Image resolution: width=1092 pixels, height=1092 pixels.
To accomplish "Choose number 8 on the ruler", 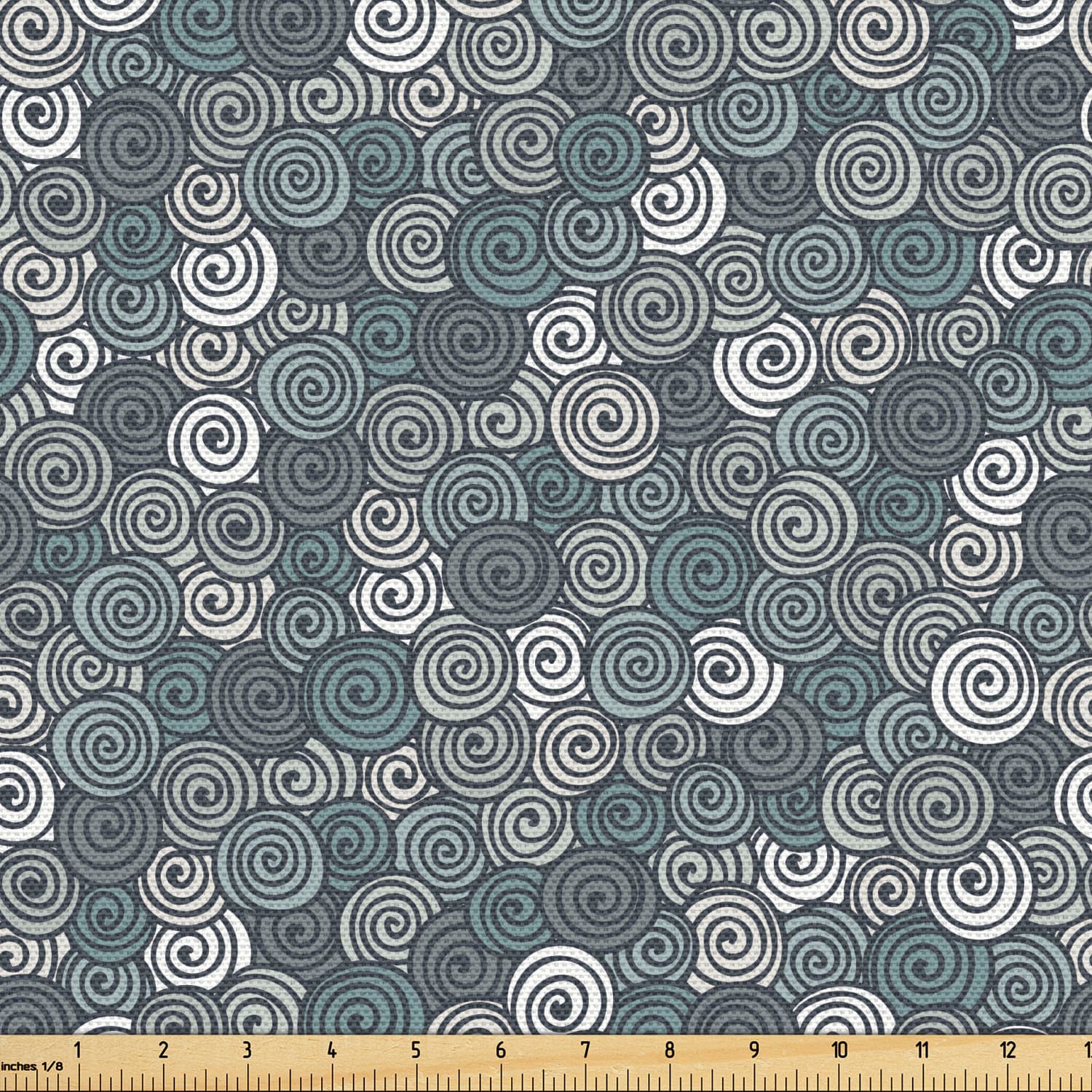I will pyautogui.click(x=670, y=1050).
